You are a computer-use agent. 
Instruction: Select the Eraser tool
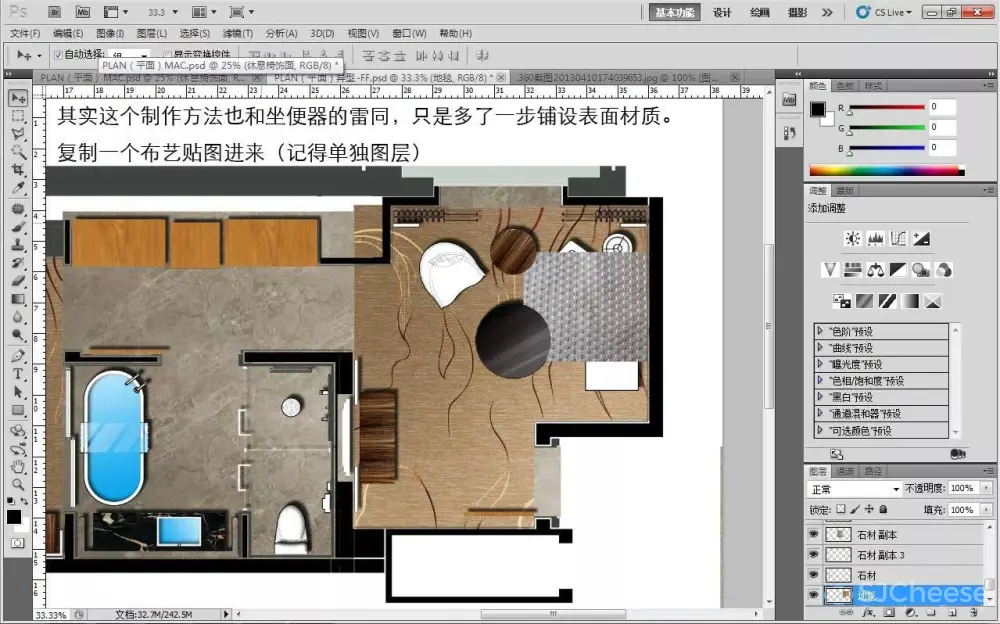pyautogui.click(x=18, y=281)
